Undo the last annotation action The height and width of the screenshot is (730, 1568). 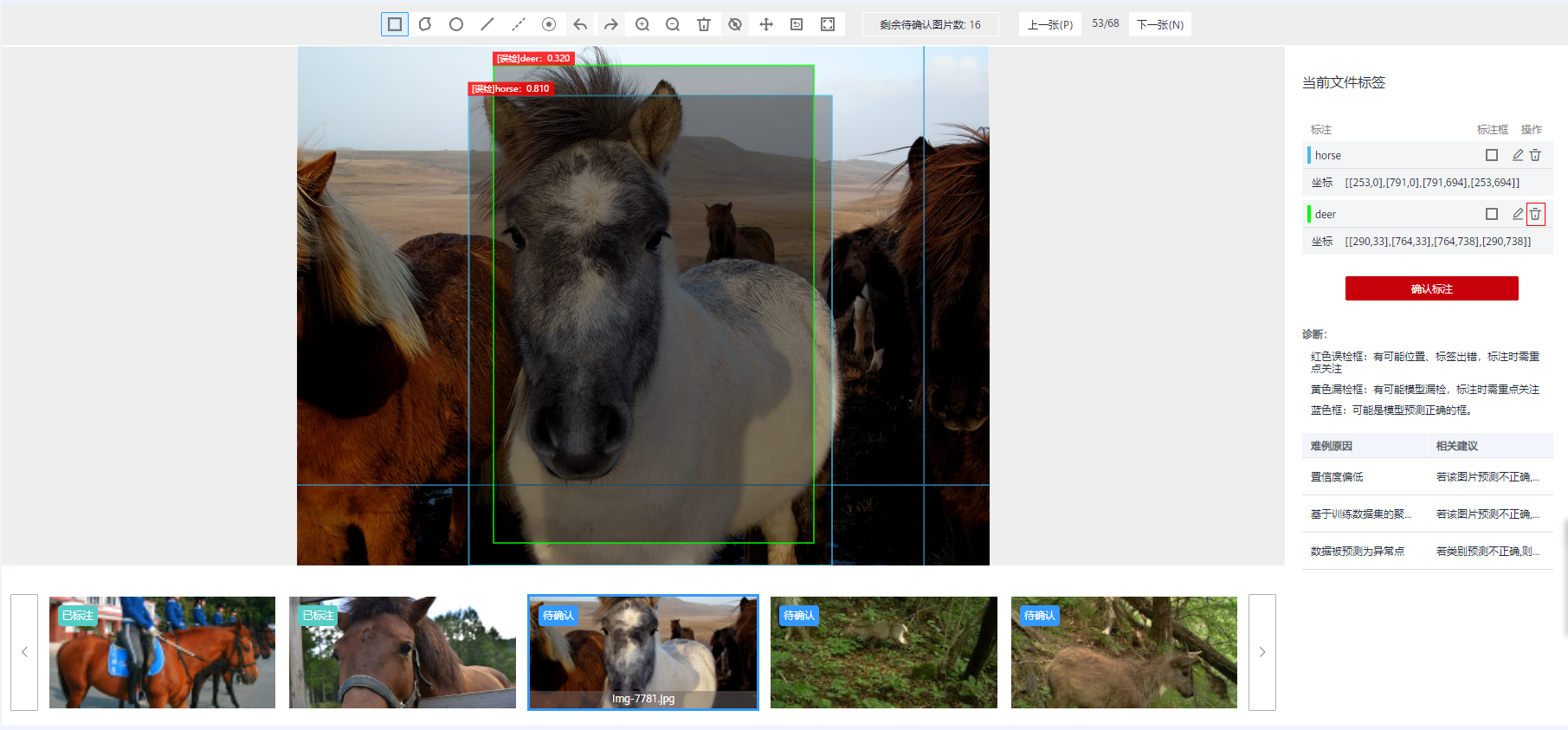coord(580,24)
